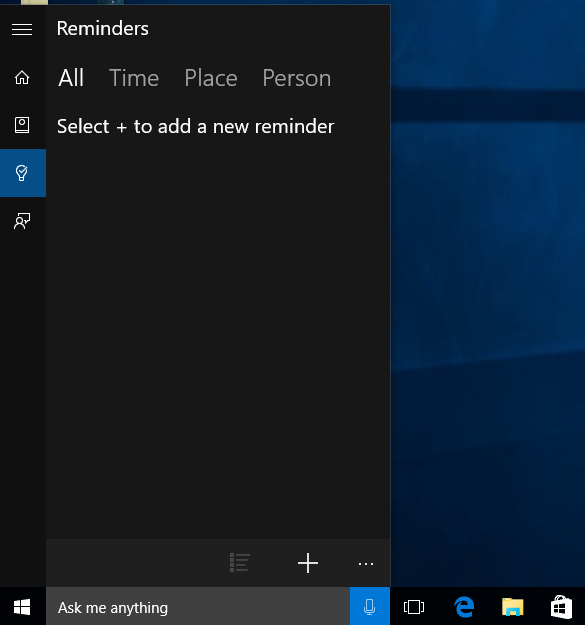This screenshot has height=625, width=585.
Task: Open File Explorer from taskbar
Action: point(512,607)
